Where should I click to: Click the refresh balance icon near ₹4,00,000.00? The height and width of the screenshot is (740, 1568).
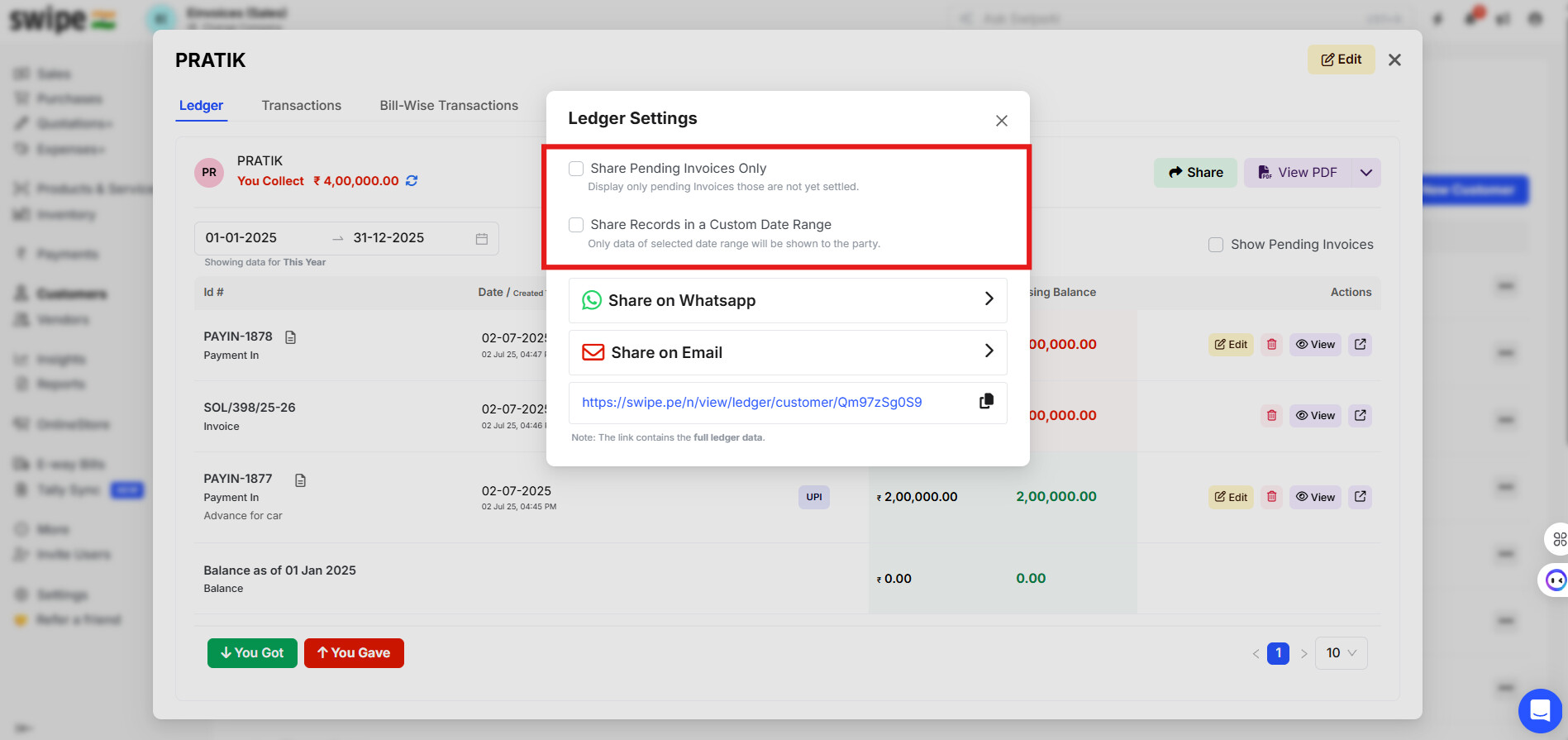click(x=412, y=181)
